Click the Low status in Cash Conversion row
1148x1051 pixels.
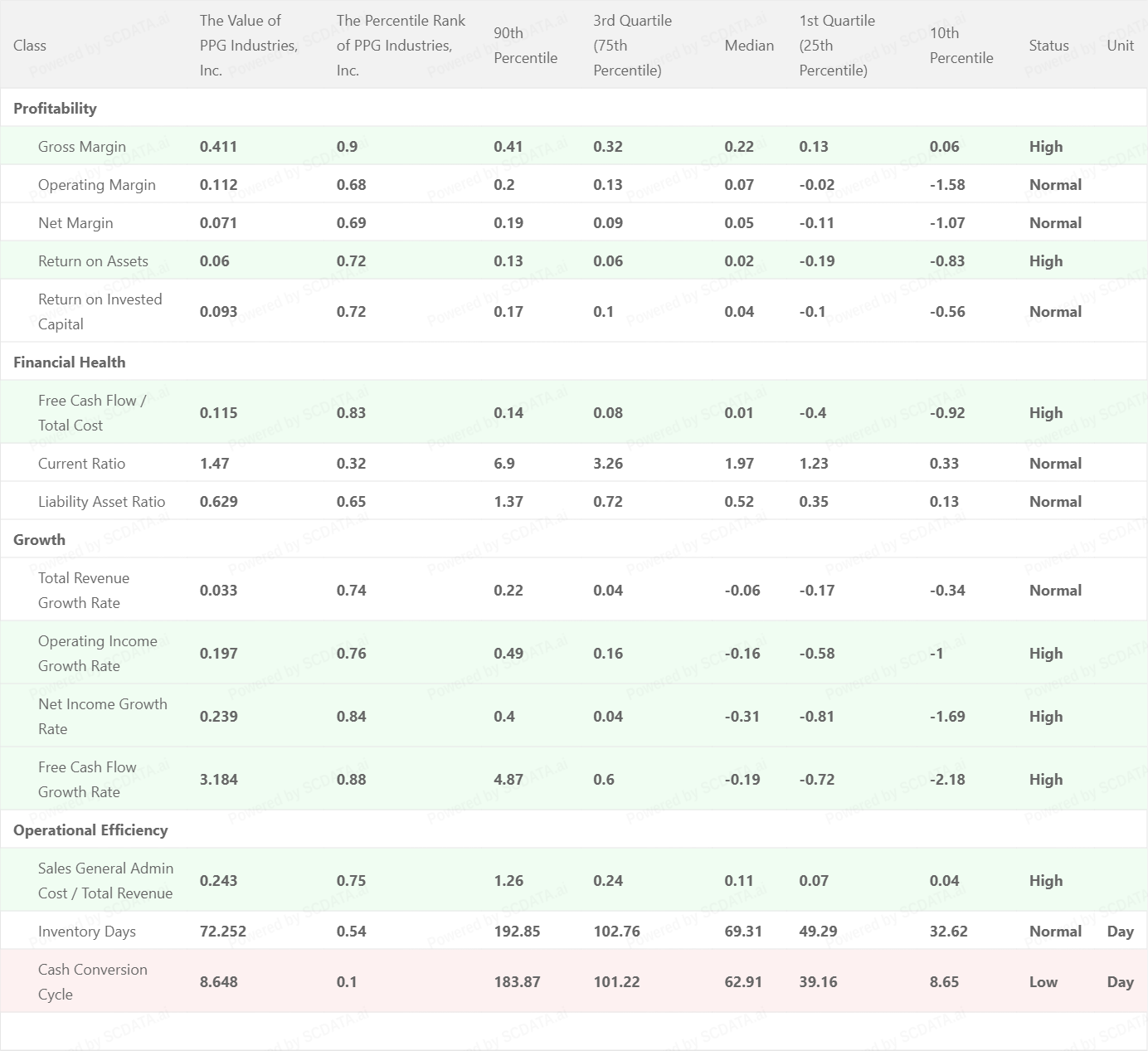[1043, 982]
